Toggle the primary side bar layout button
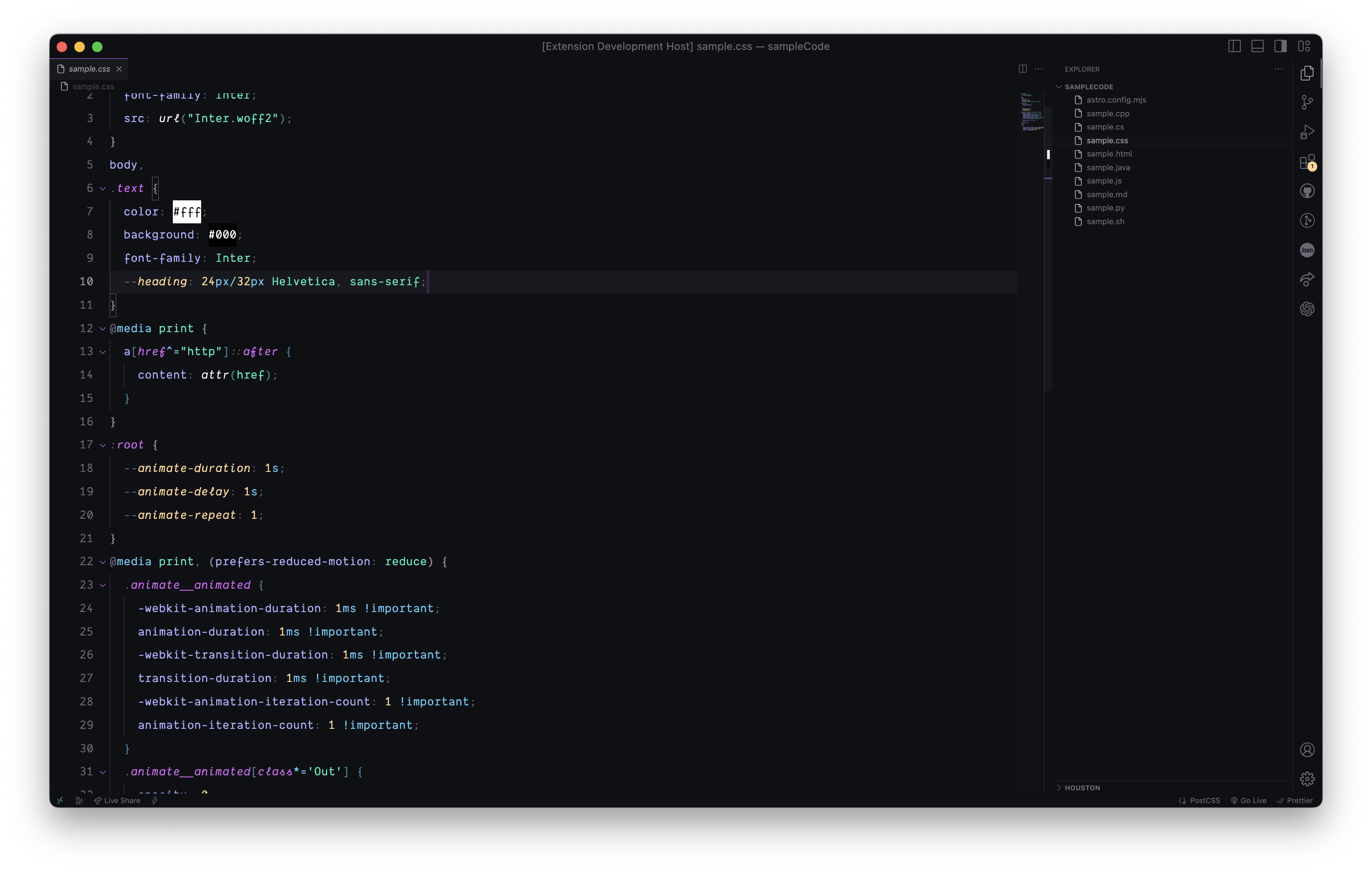Screen dimensions: 1372x873 (1234, 46)
